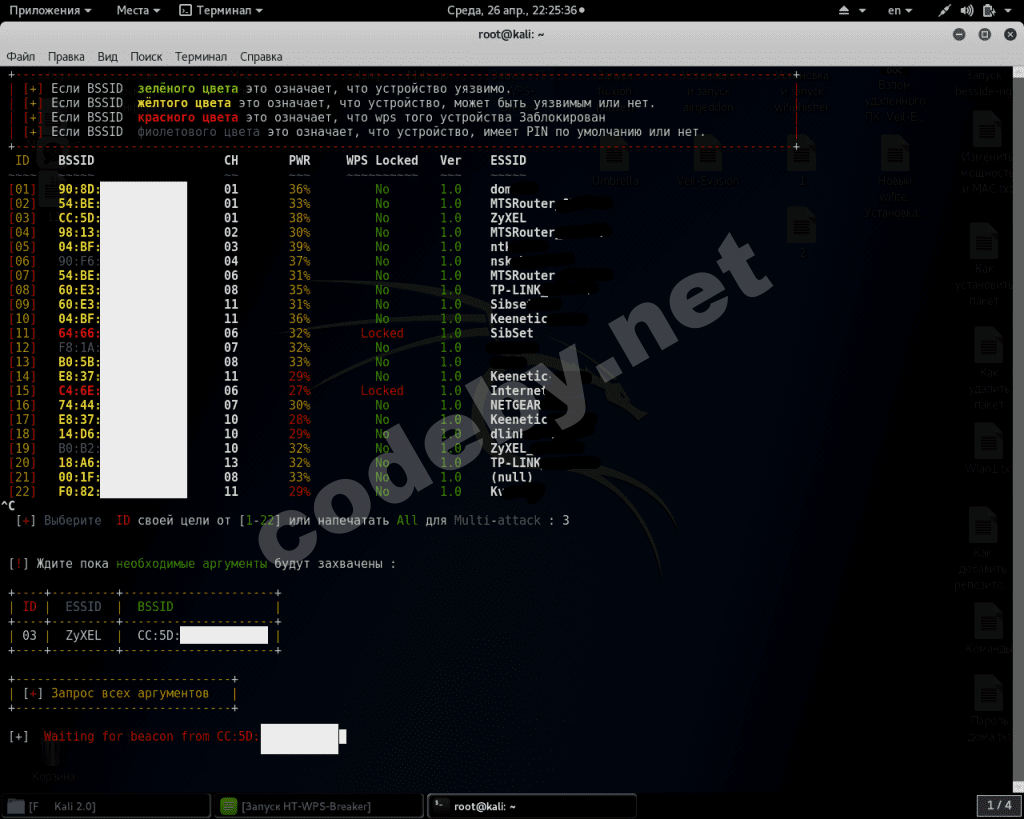Click the Internet ESSID in row 15

[x=518, y=391]
